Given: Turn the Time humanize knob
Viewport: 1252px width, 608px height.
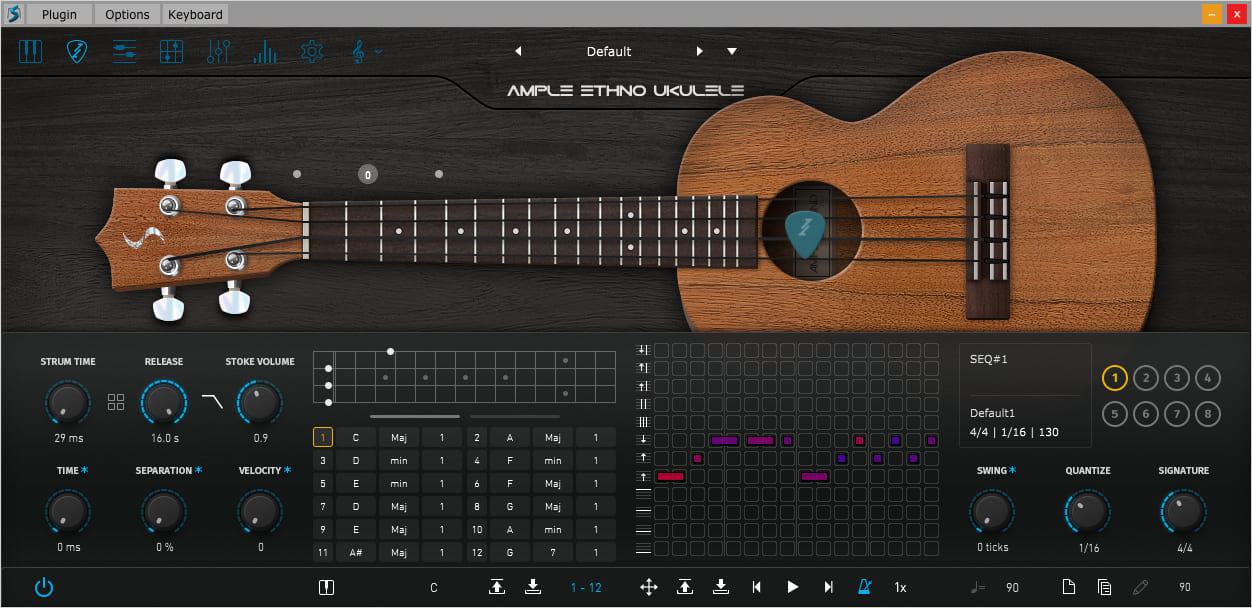Looking at the screenshot, I should 68,511.
